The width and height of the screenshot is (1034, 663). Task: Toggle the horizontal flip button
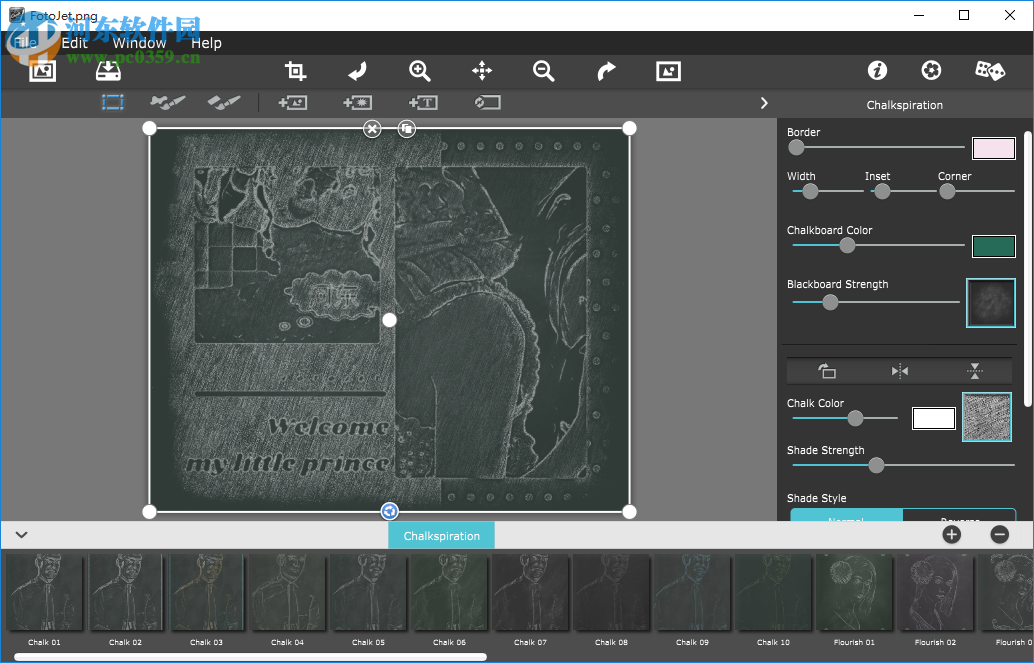[900, 371]
